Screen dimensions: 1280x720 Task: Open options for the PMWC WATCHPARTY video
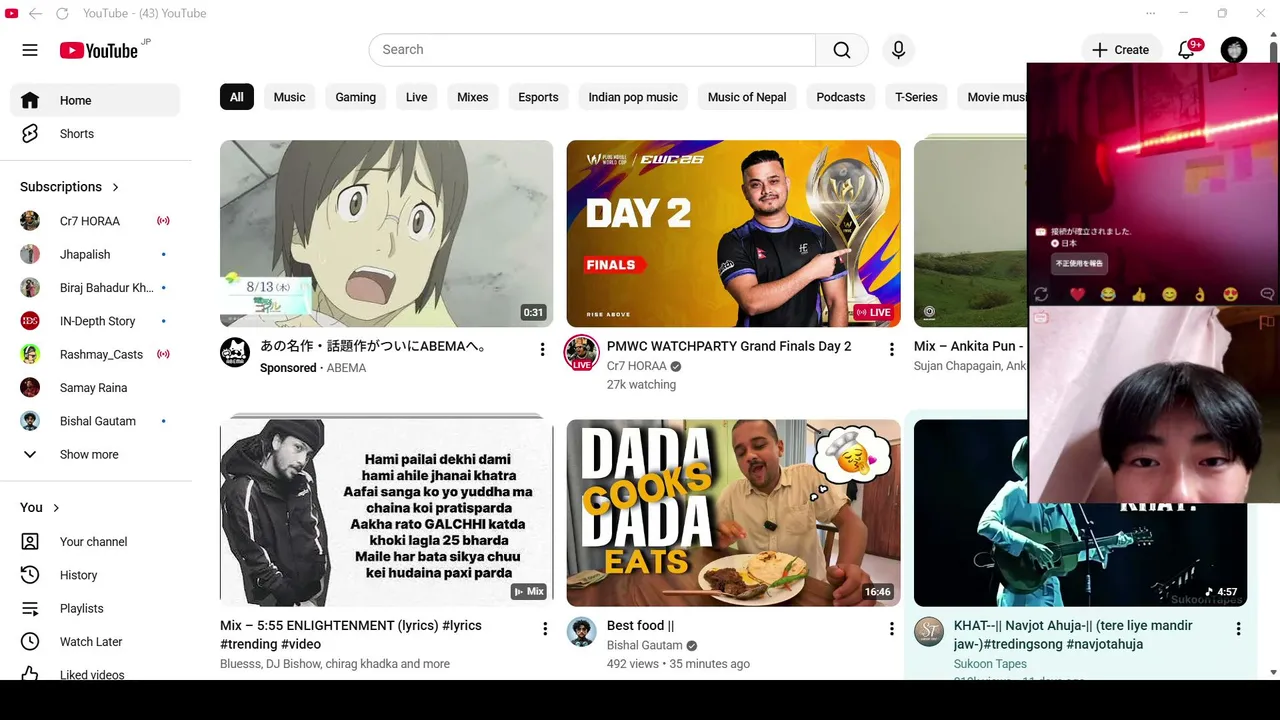[892, 349]
